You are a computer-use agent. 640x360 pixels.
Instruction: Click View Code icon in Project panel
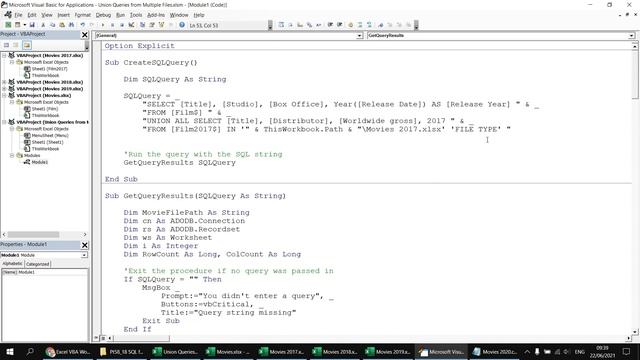[x=6, y=45]
